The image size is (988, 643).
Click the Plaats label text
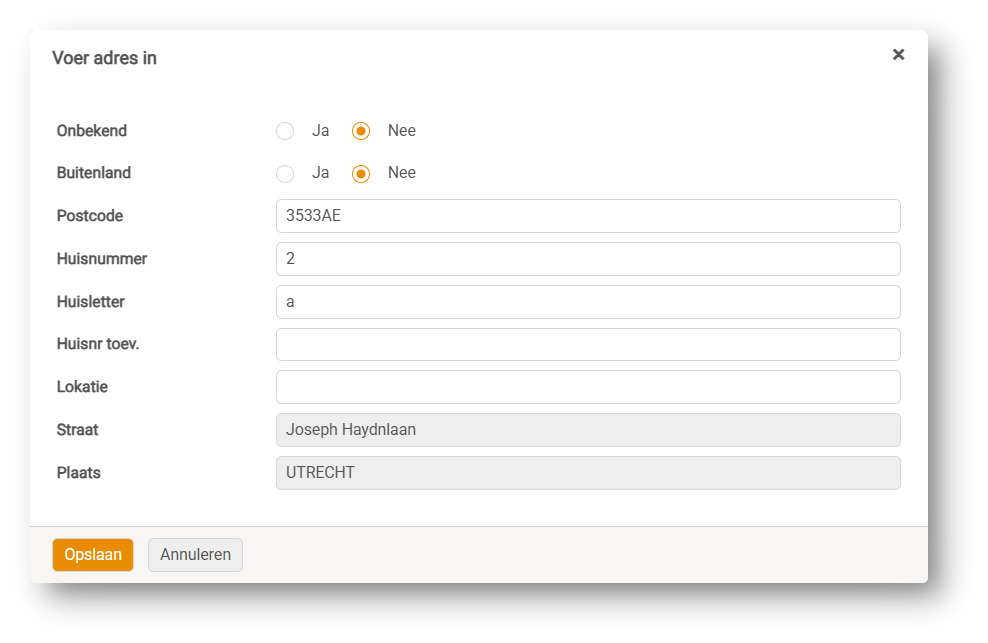pyautogui.click(x=79, y=473)
